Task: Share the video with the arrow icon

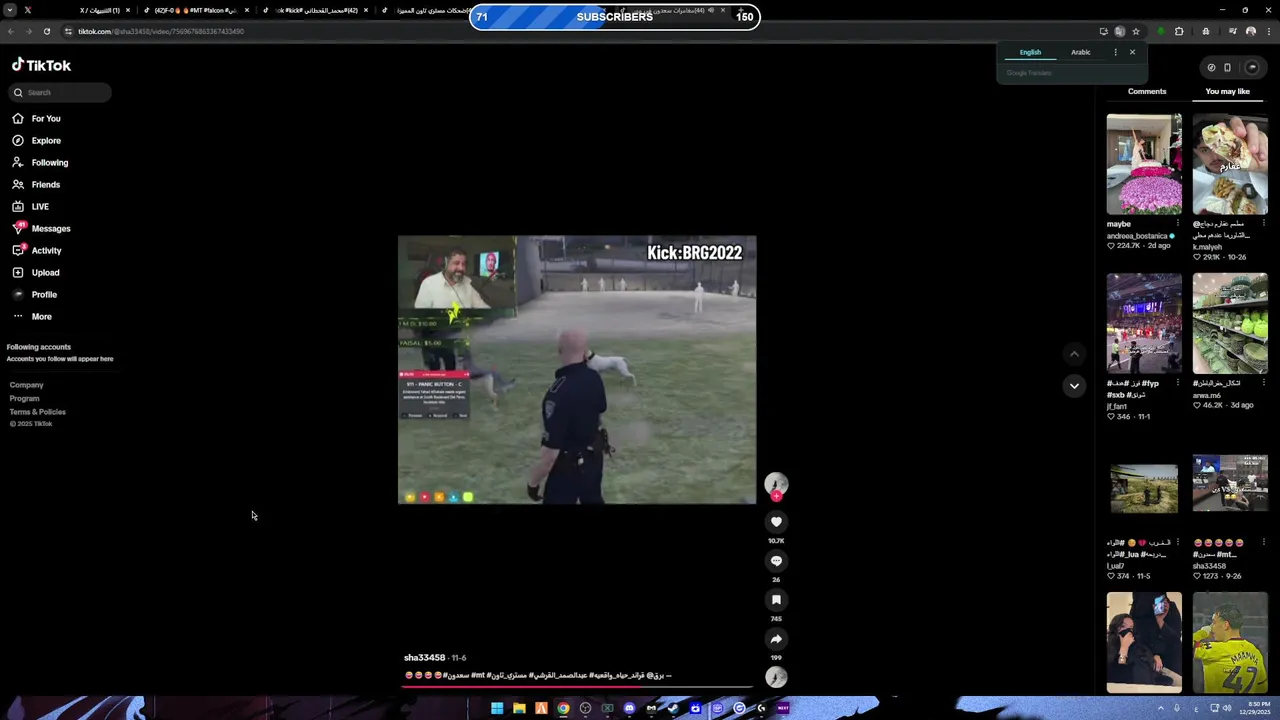Action: pos(776,639)
